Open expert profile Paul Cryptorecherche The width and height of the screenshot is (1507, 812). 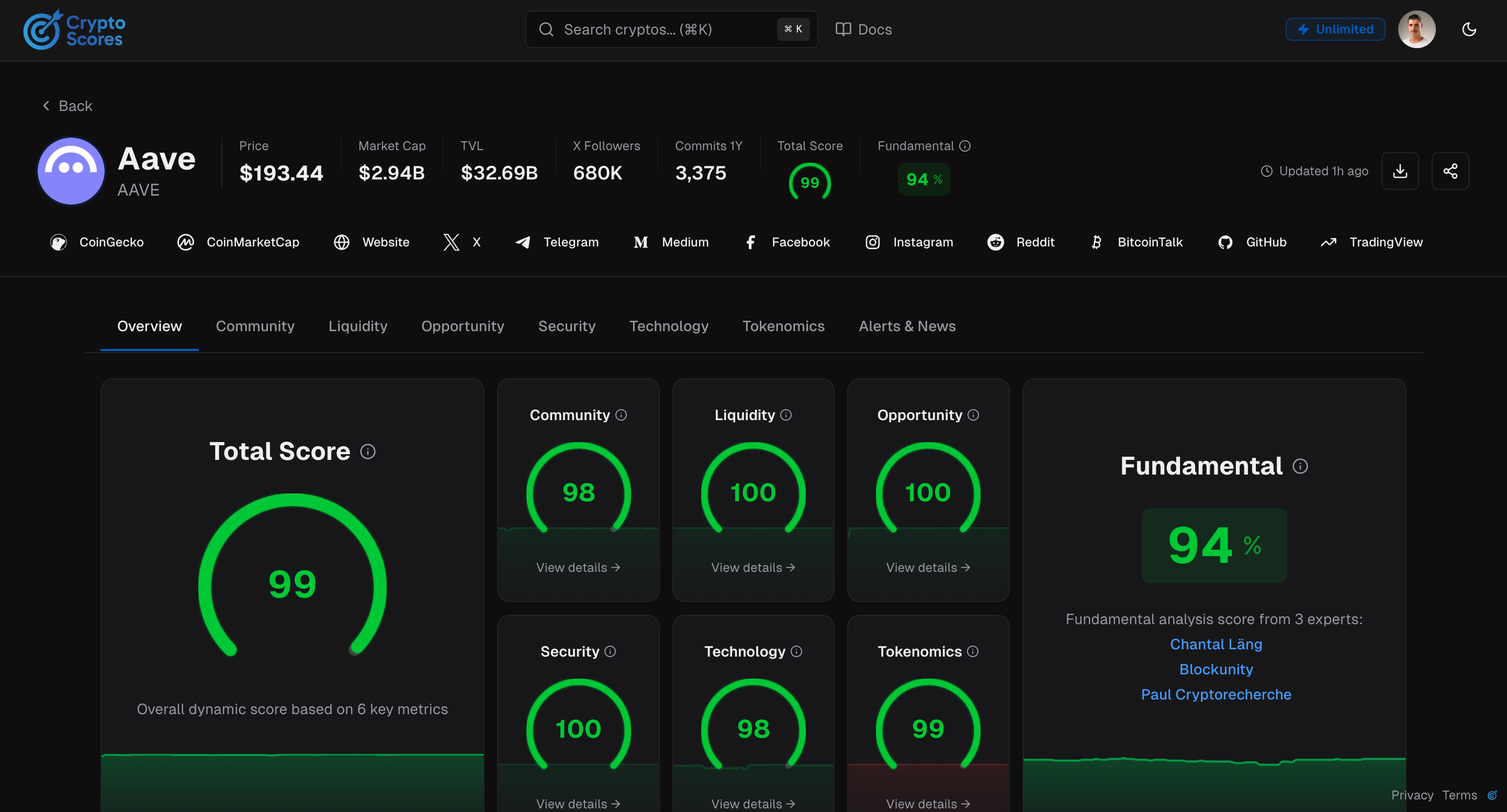coord(1215,694)
